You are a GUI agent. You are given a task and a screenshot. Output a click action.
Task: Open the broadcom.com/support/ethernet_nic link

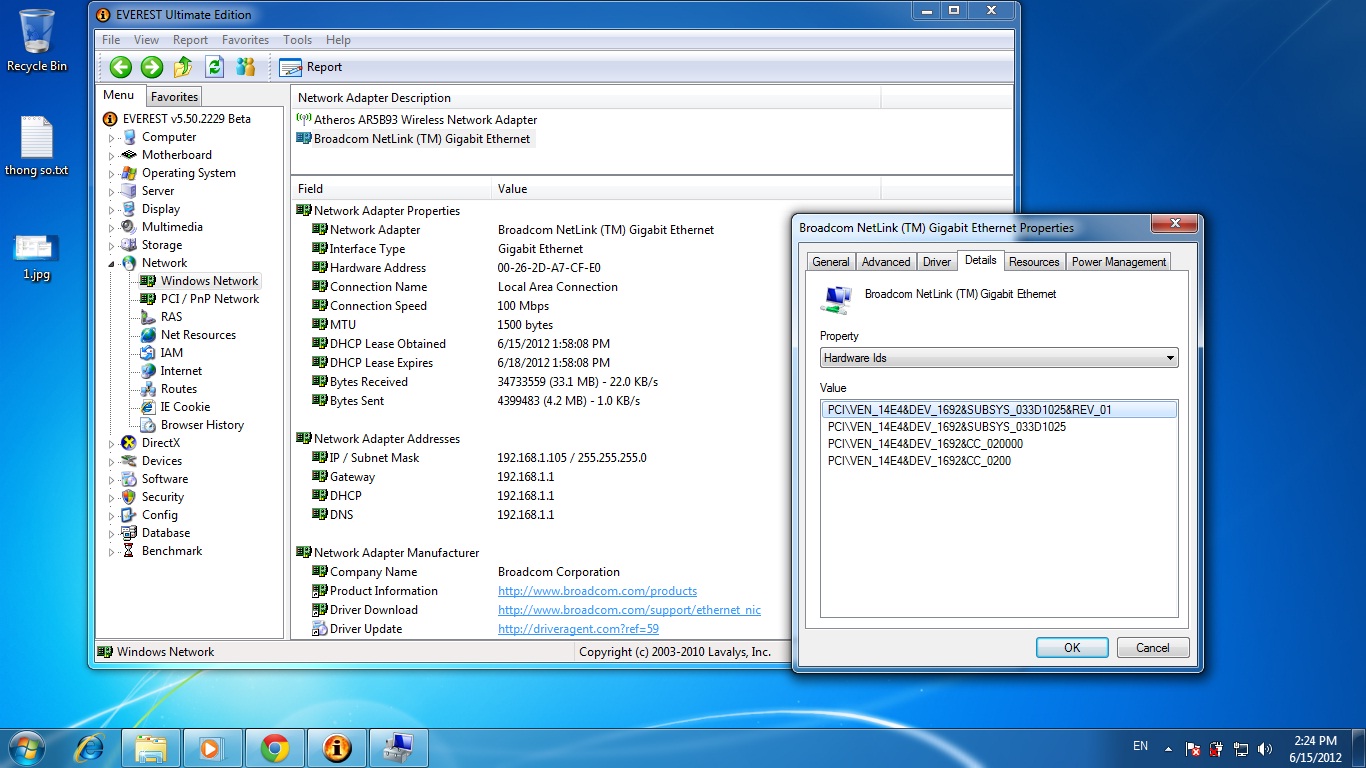630,610
